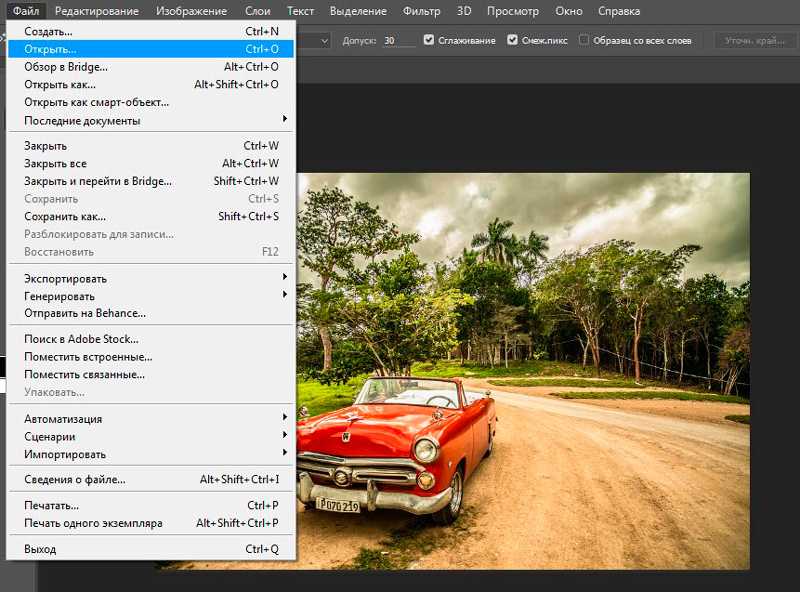The image size is (800, 592).
Task: Enable the Образец со всех слоев checkbox
Action: point(584,40)
